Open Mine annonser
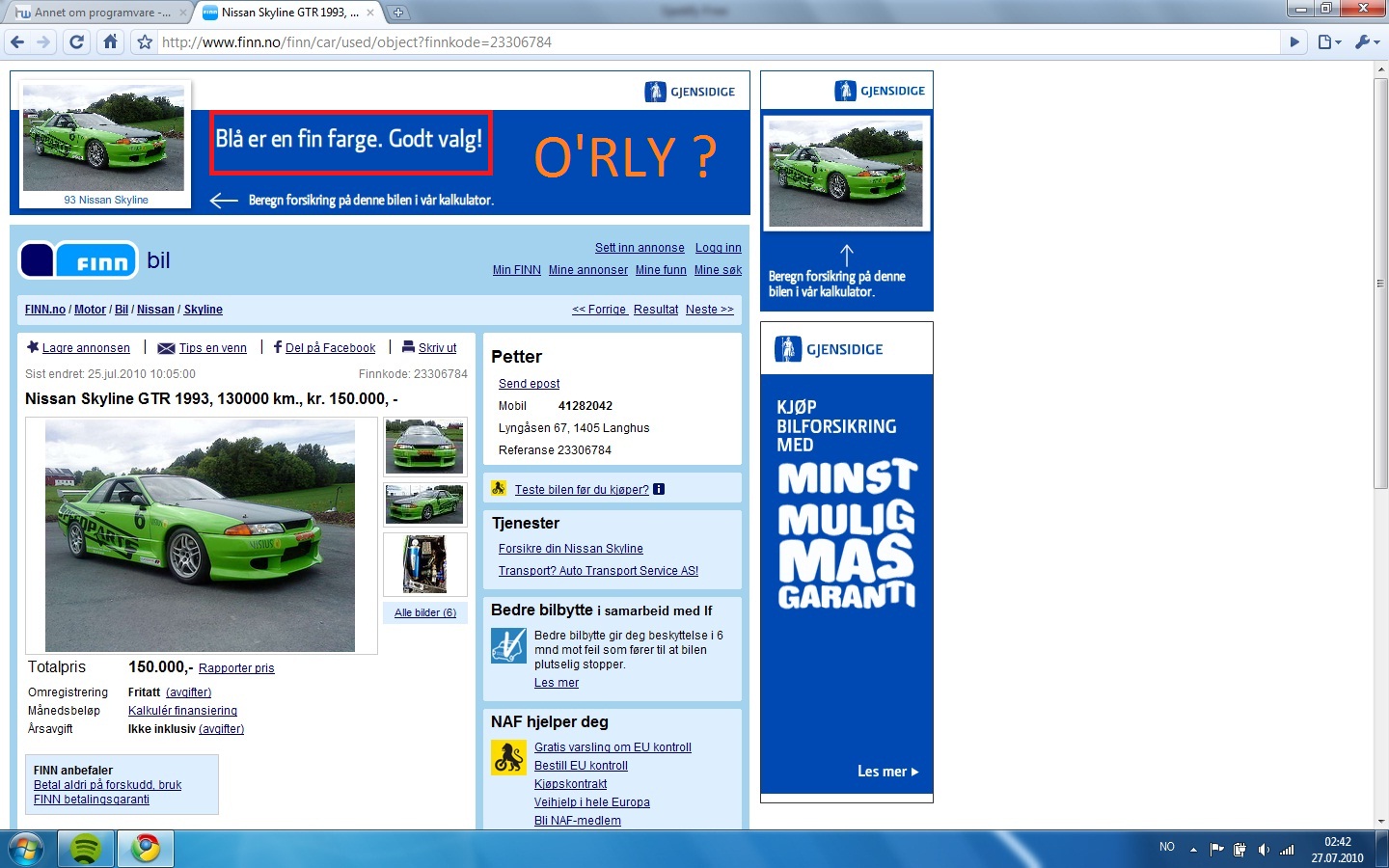1389x868 pixels. click(x=588, y=270)
